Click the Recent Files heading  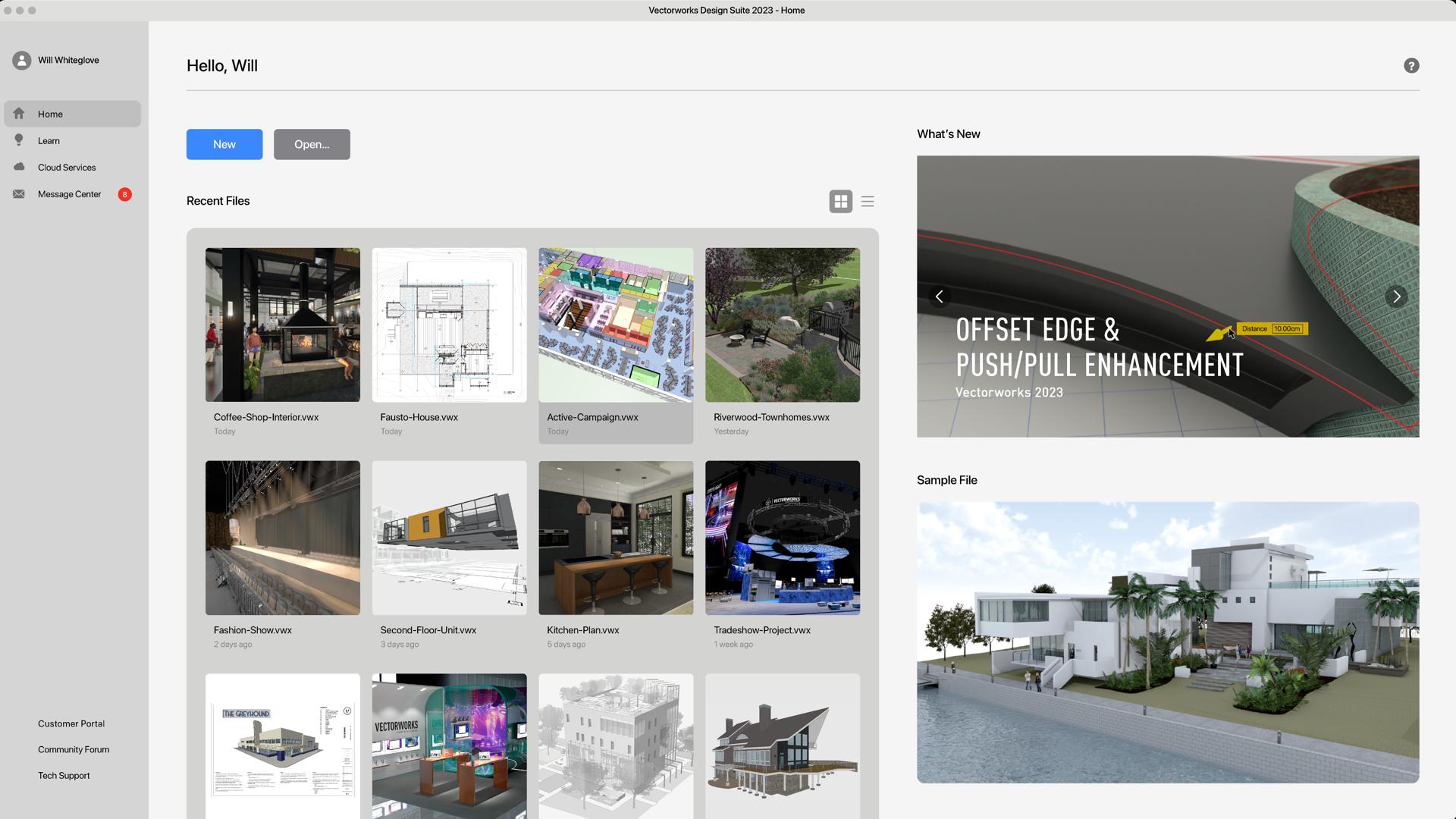click(218, 201)
